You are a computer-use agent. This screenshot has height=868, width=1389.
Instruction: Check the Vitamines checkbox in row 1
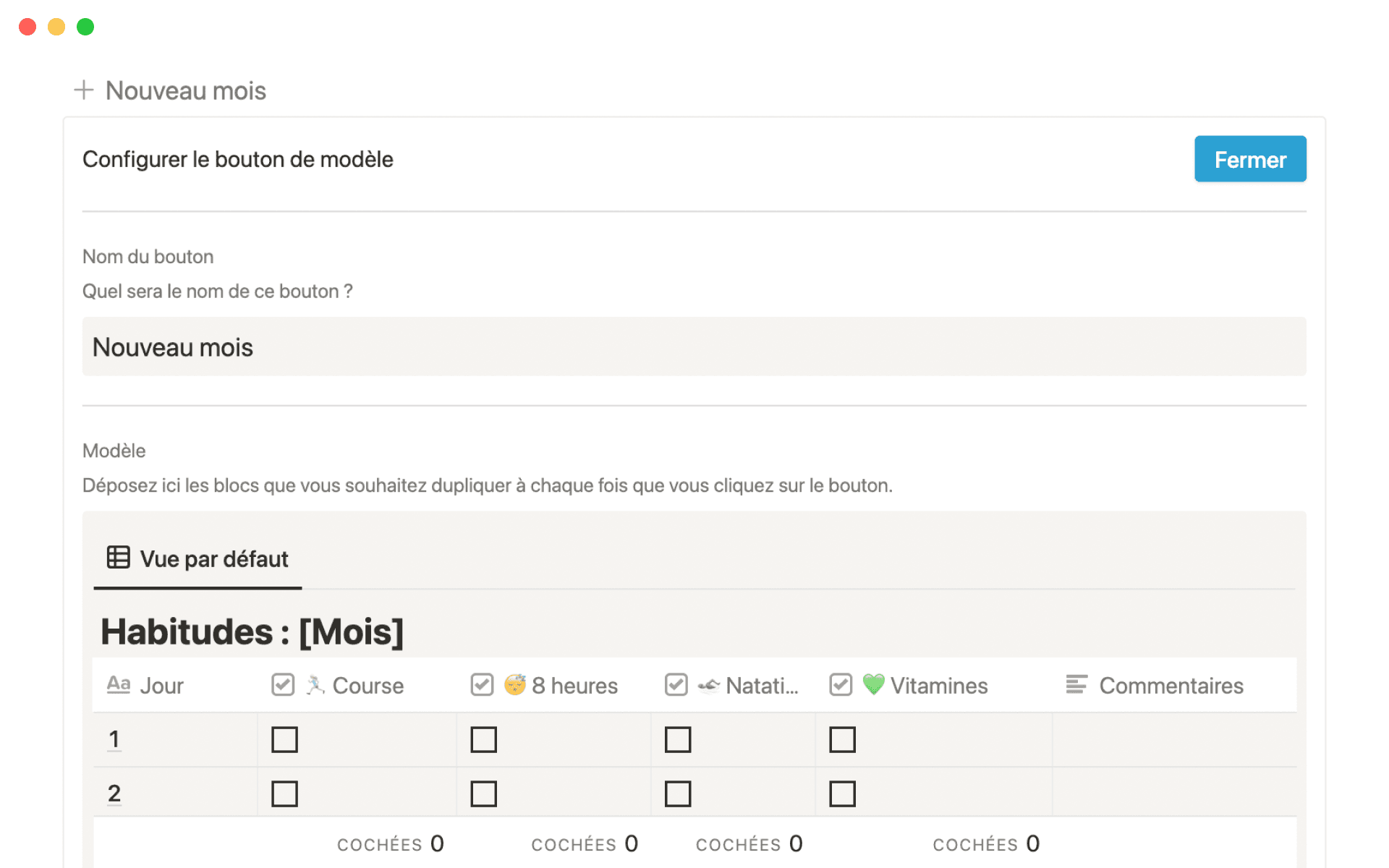click(x=843, y=740)
